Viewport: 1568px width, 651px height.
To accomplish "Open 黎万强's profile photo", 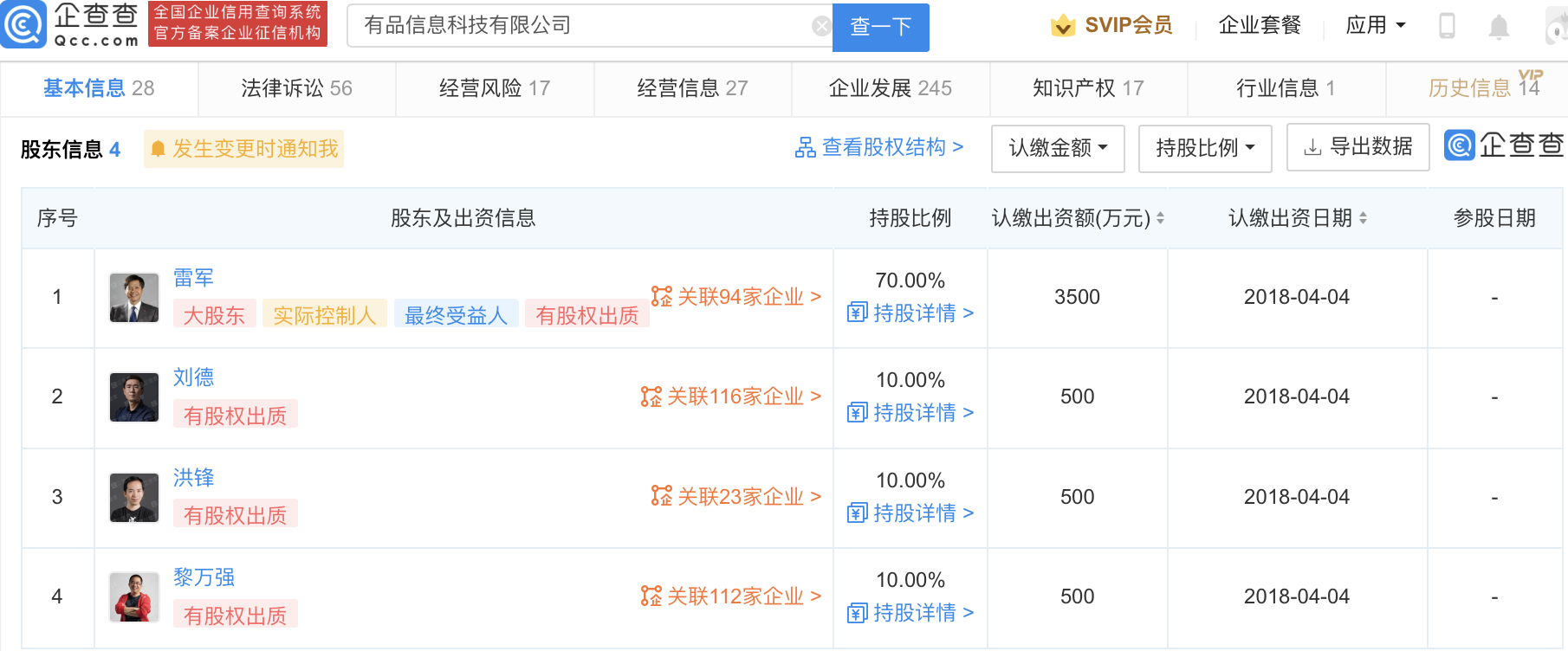I will coord(134,597).
